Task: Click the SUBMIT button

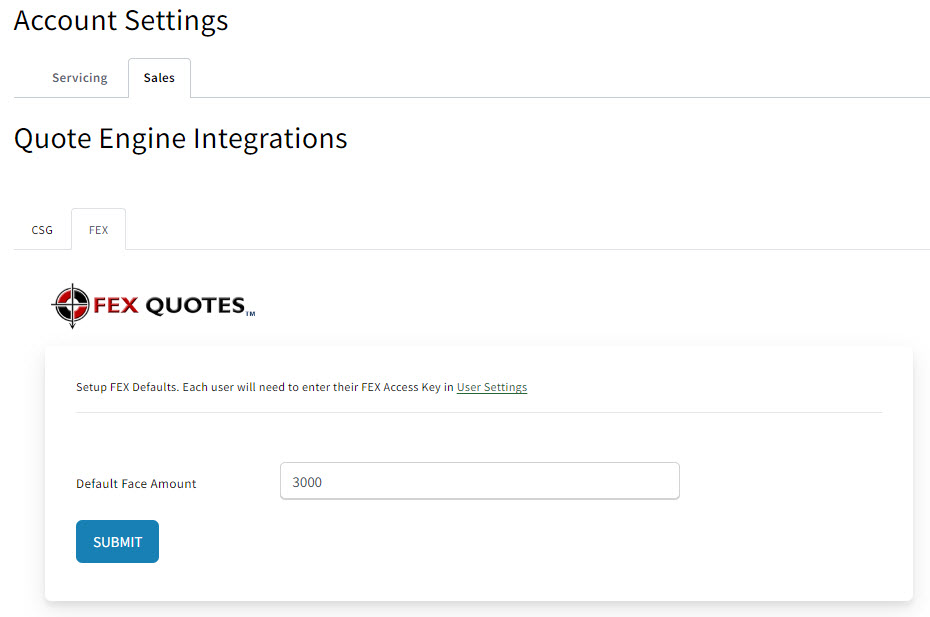Action: click(117, 542)
